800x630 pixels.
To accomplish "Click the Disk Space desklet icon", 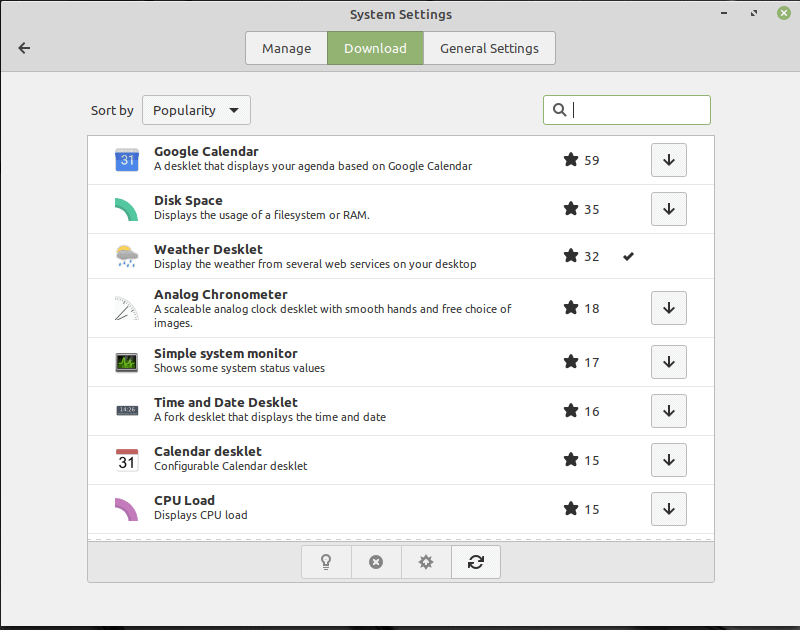I will 126,209.
